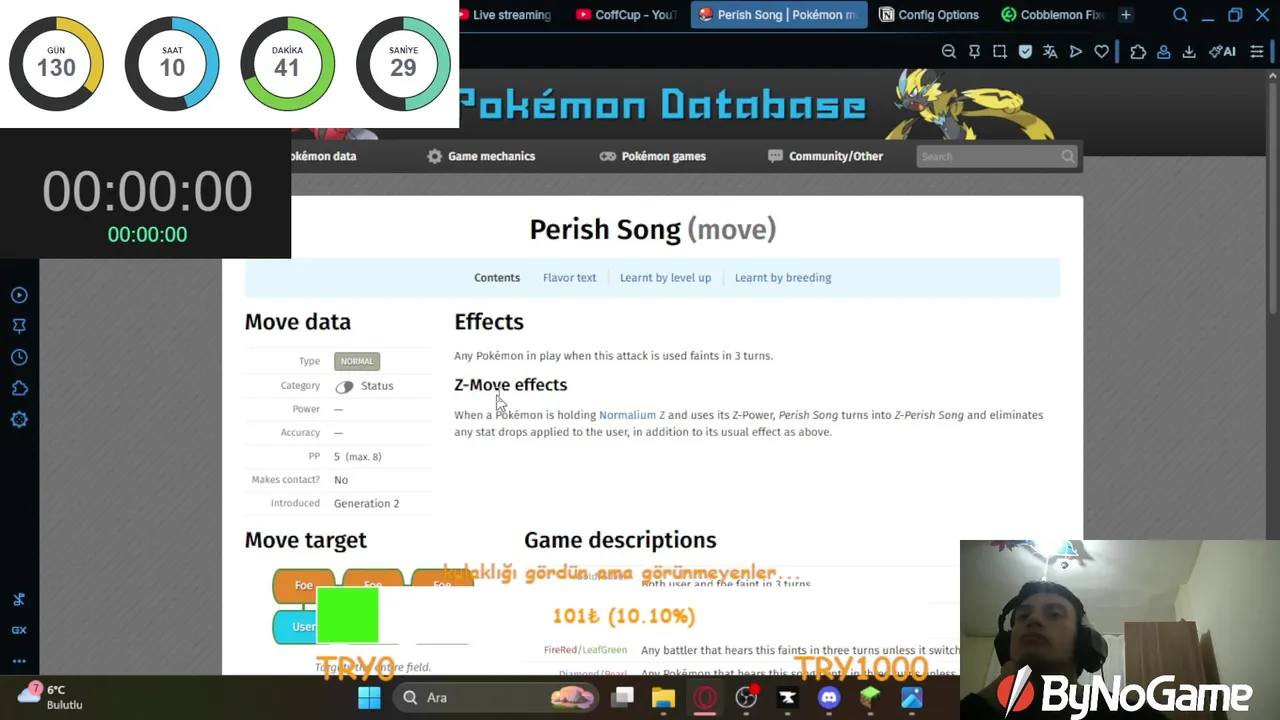Open the extensions cube in browser toolbar

1138,51
